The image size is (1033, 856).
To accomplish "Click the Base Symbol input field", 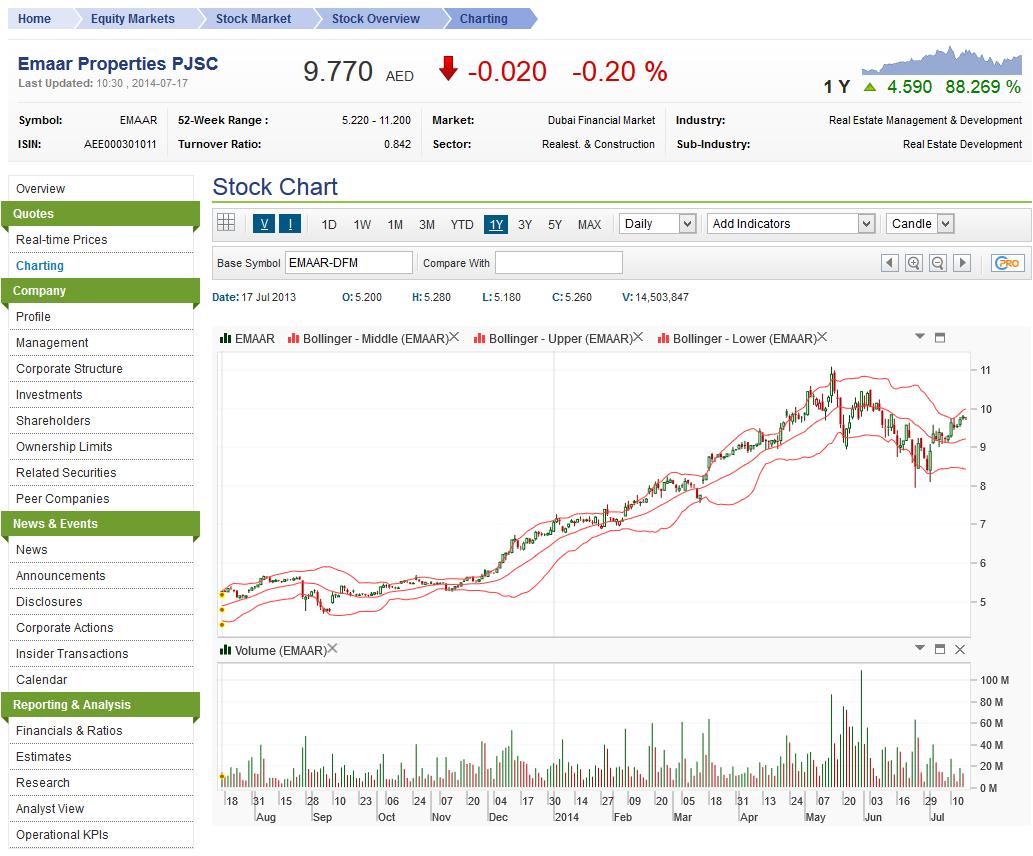I will (x=349, y=262).
